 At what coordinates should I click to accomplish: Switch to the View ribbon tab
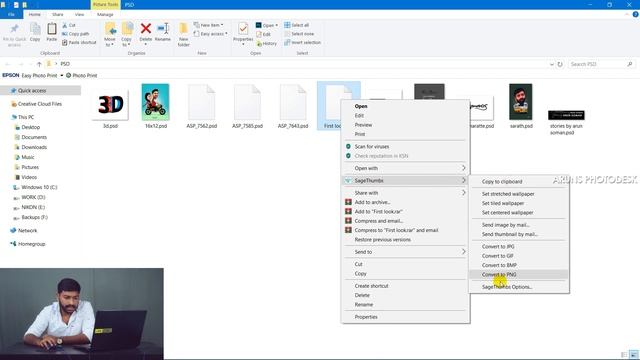point(80,14)
